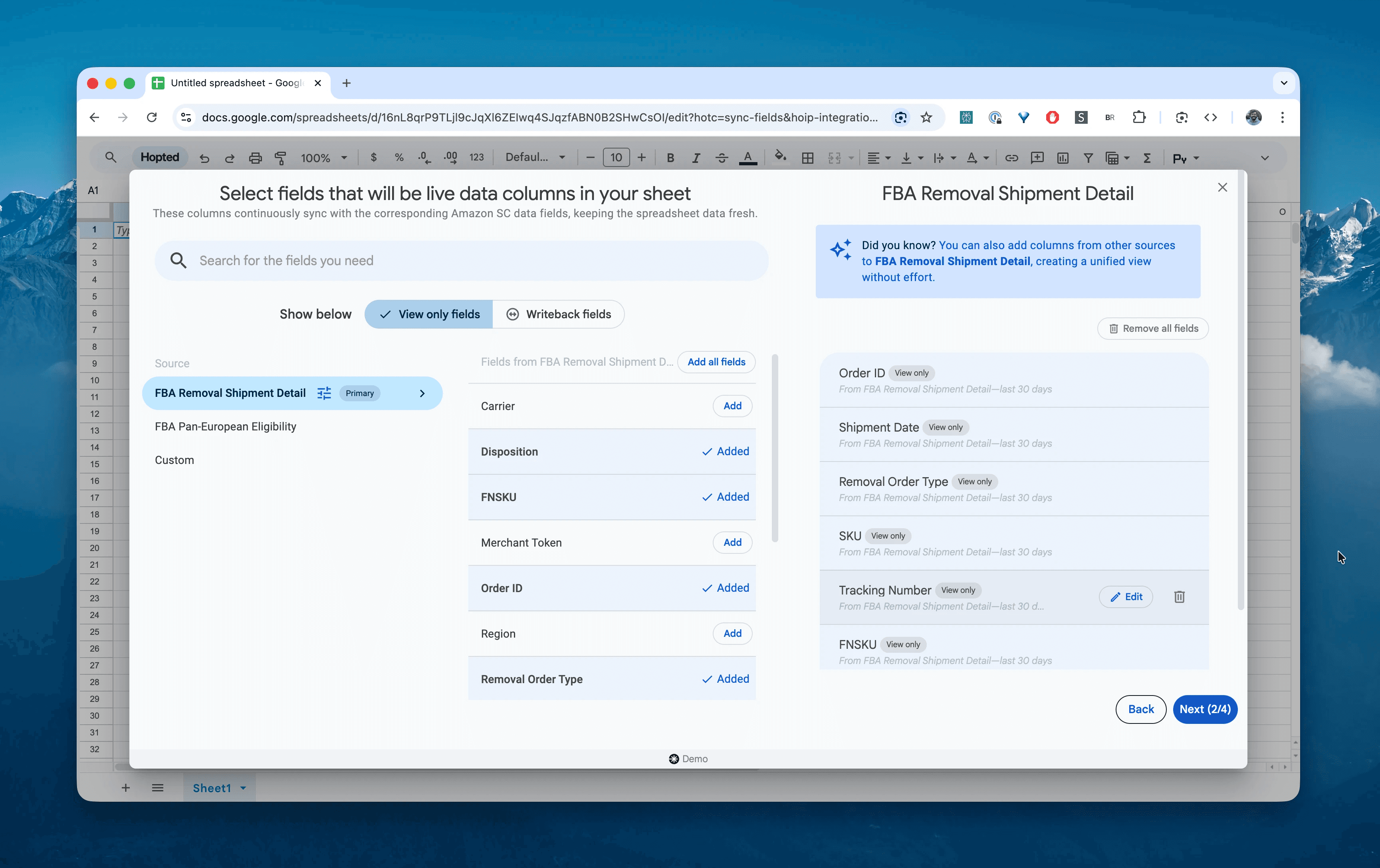The width and height of the screenshot is (1380, 868).
Task: Click the print icon in the toolbar
Action: tap(256, 158)
